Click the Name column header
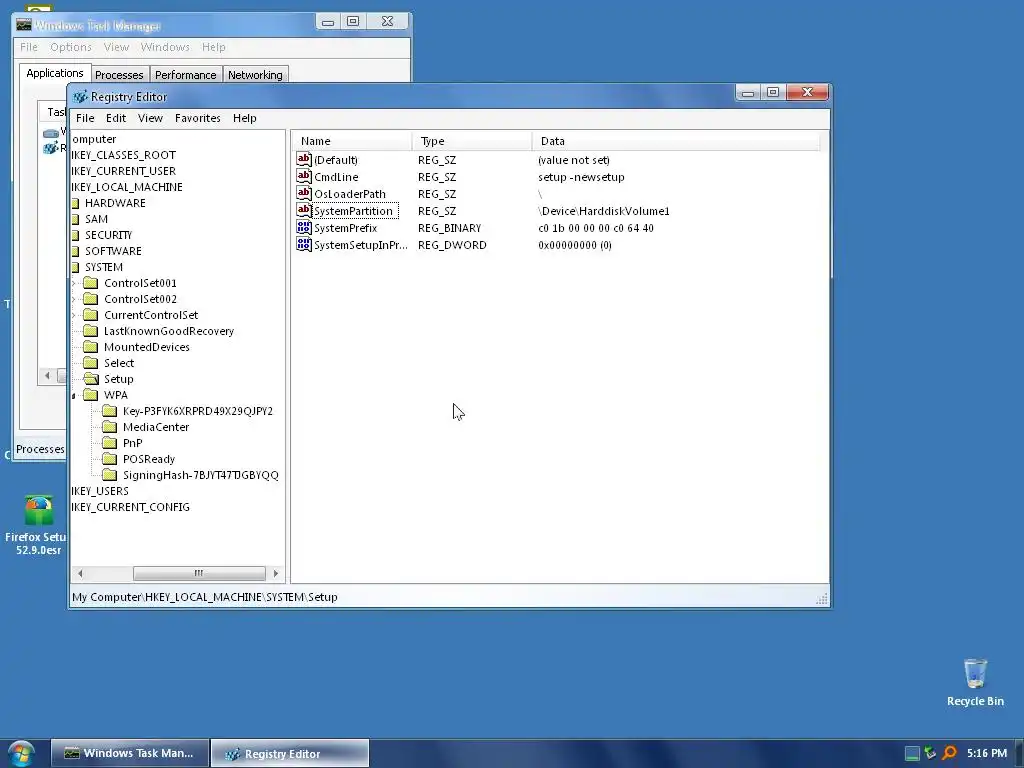1024x768 pixels. tap(351, 141)
